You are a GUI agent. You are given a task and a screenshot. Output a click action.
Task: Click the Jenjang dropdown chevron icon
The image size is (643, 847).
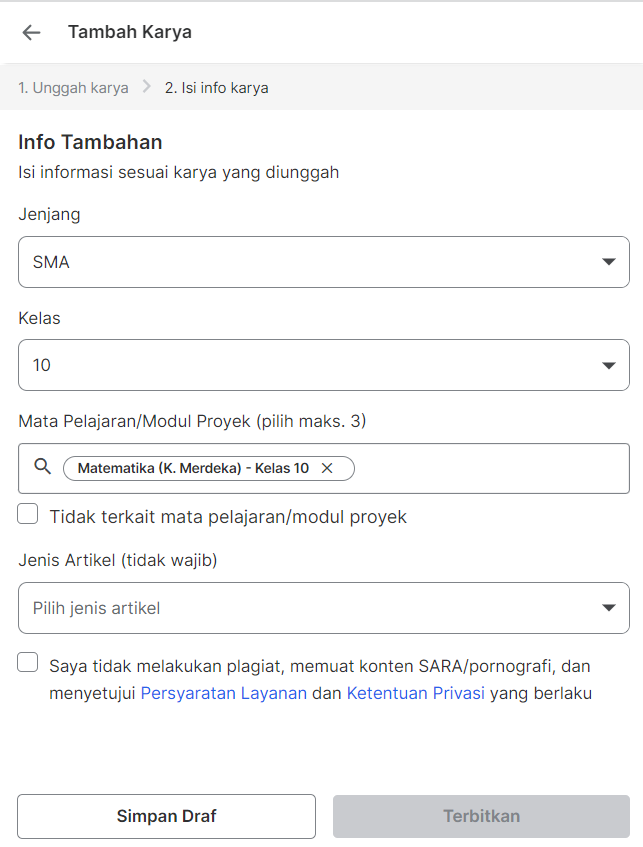pyautogui.click(x=609, y=261)
